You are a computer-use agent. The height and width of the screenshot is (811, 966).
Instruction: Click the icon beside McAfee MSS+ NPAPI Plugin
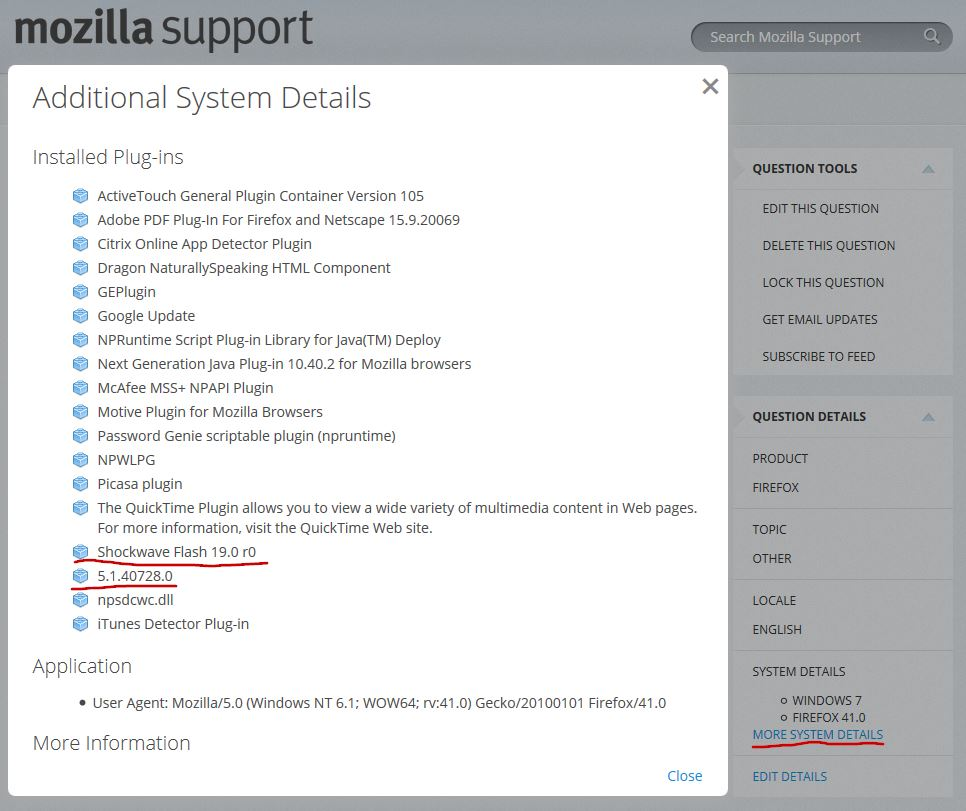(81, 388)
